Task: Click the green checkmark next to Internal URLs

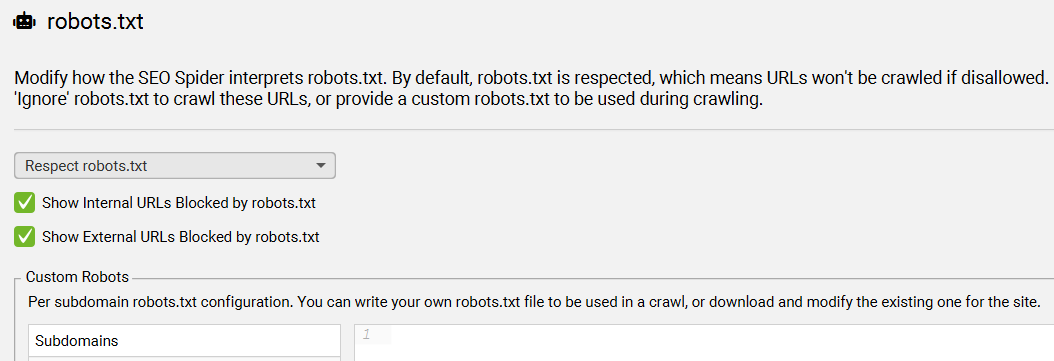Action: [25, 203]
